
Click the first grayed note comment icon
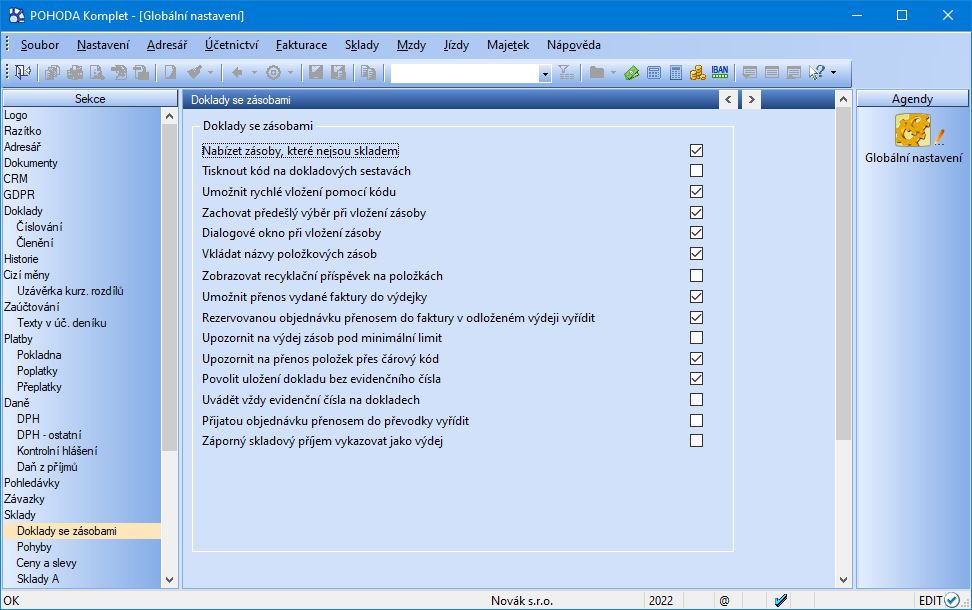click(x=749, y=73)
